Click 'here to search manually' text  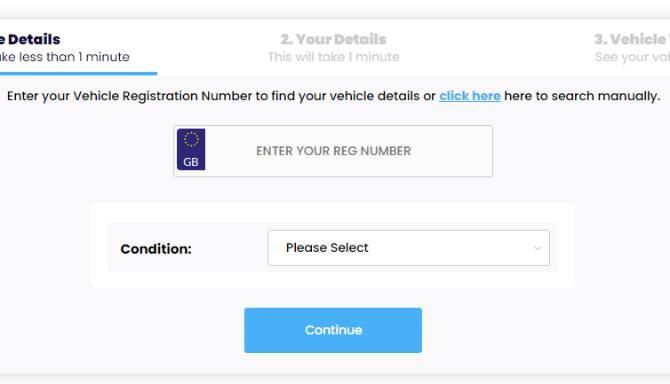pyautogui.click(x=582, y=96)
